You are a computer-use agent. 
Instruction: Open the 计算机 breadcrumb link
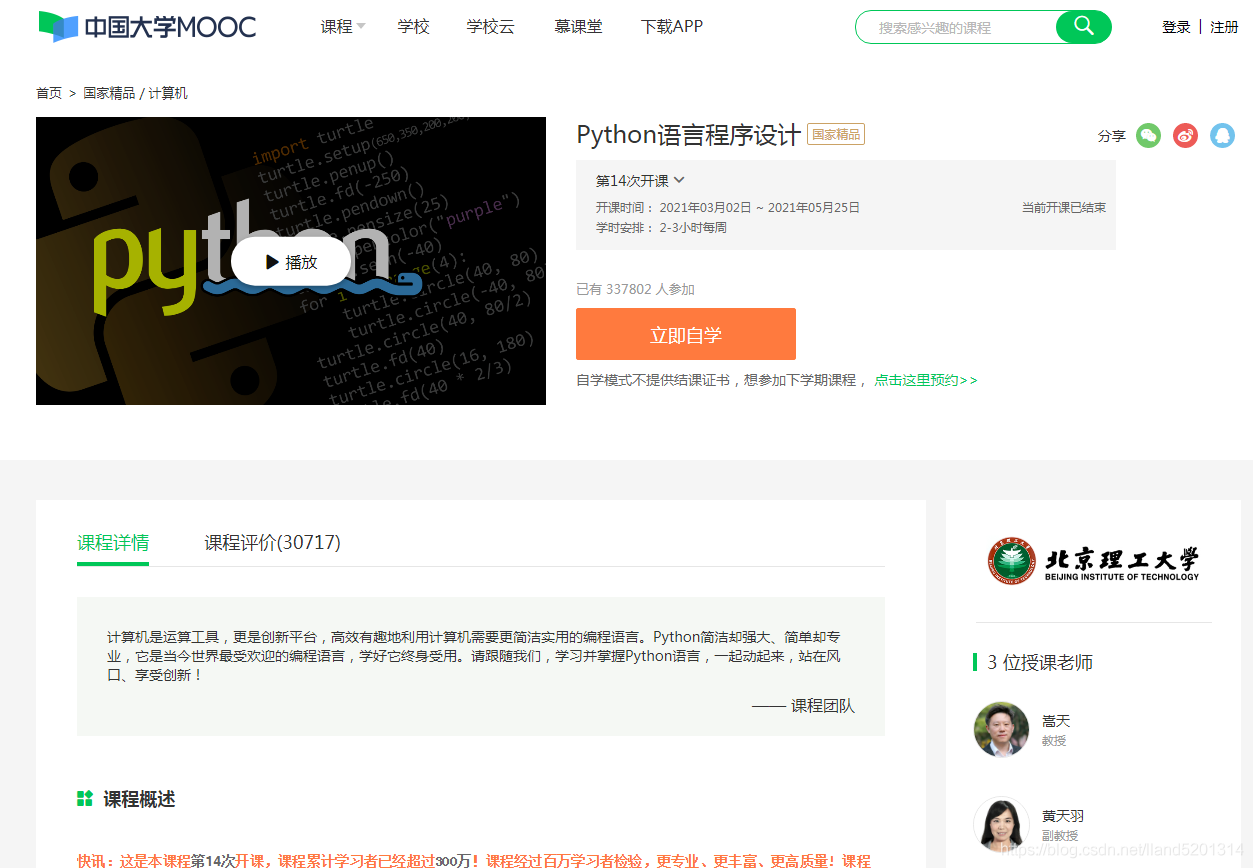[x=168, y=93]
